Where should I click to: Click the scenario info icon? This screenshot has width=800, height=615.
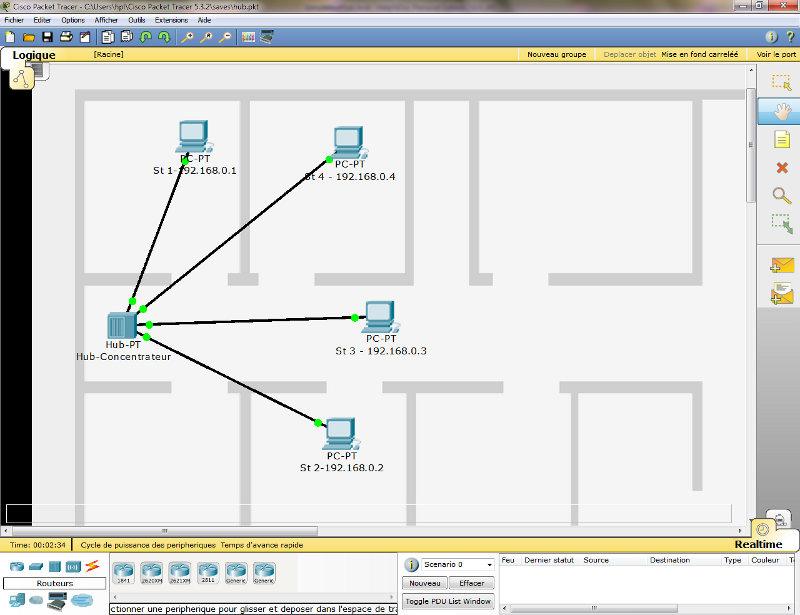point(411,565)
